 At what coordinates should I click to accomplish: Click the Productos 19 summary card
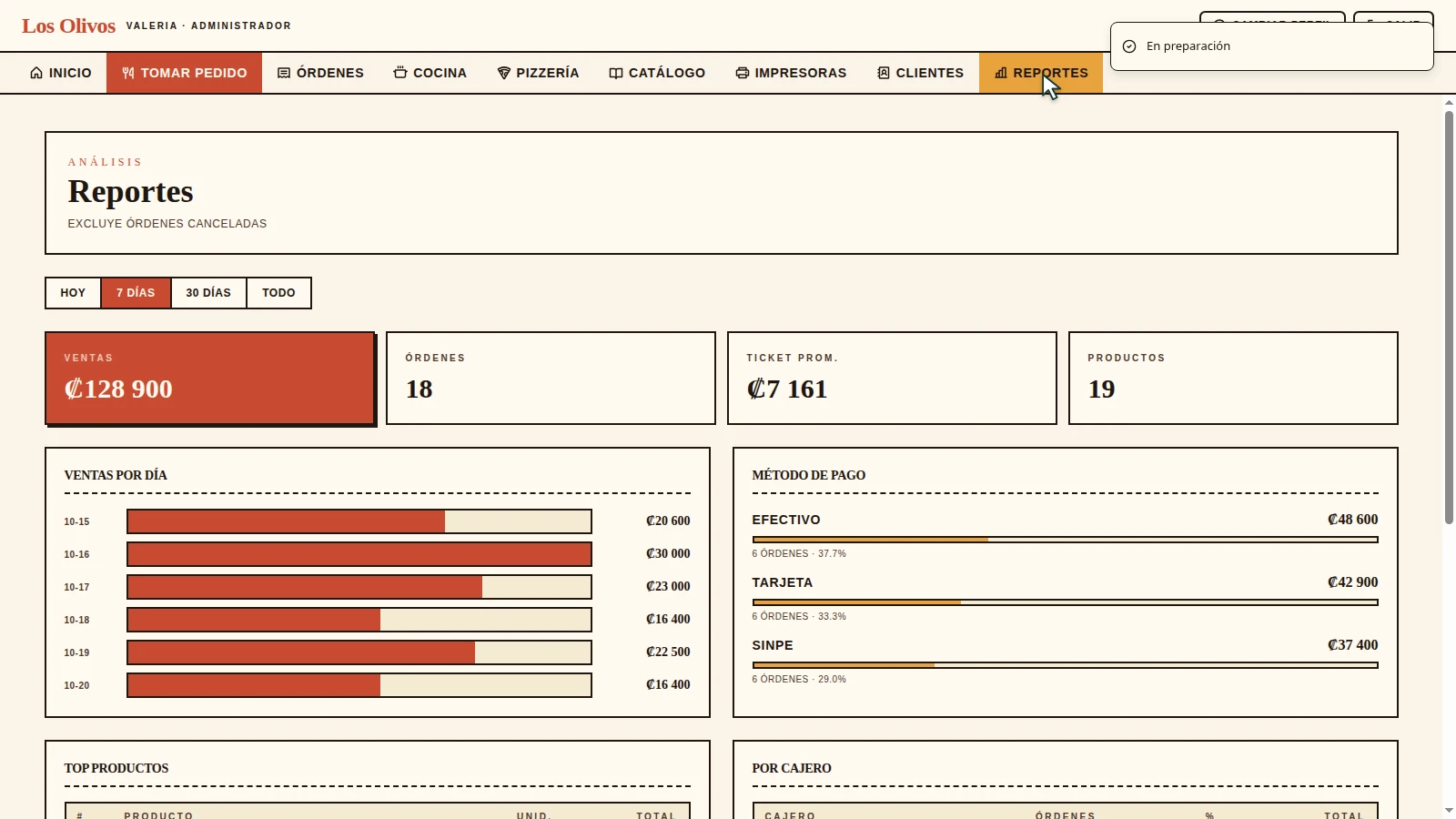(1233, 378)
